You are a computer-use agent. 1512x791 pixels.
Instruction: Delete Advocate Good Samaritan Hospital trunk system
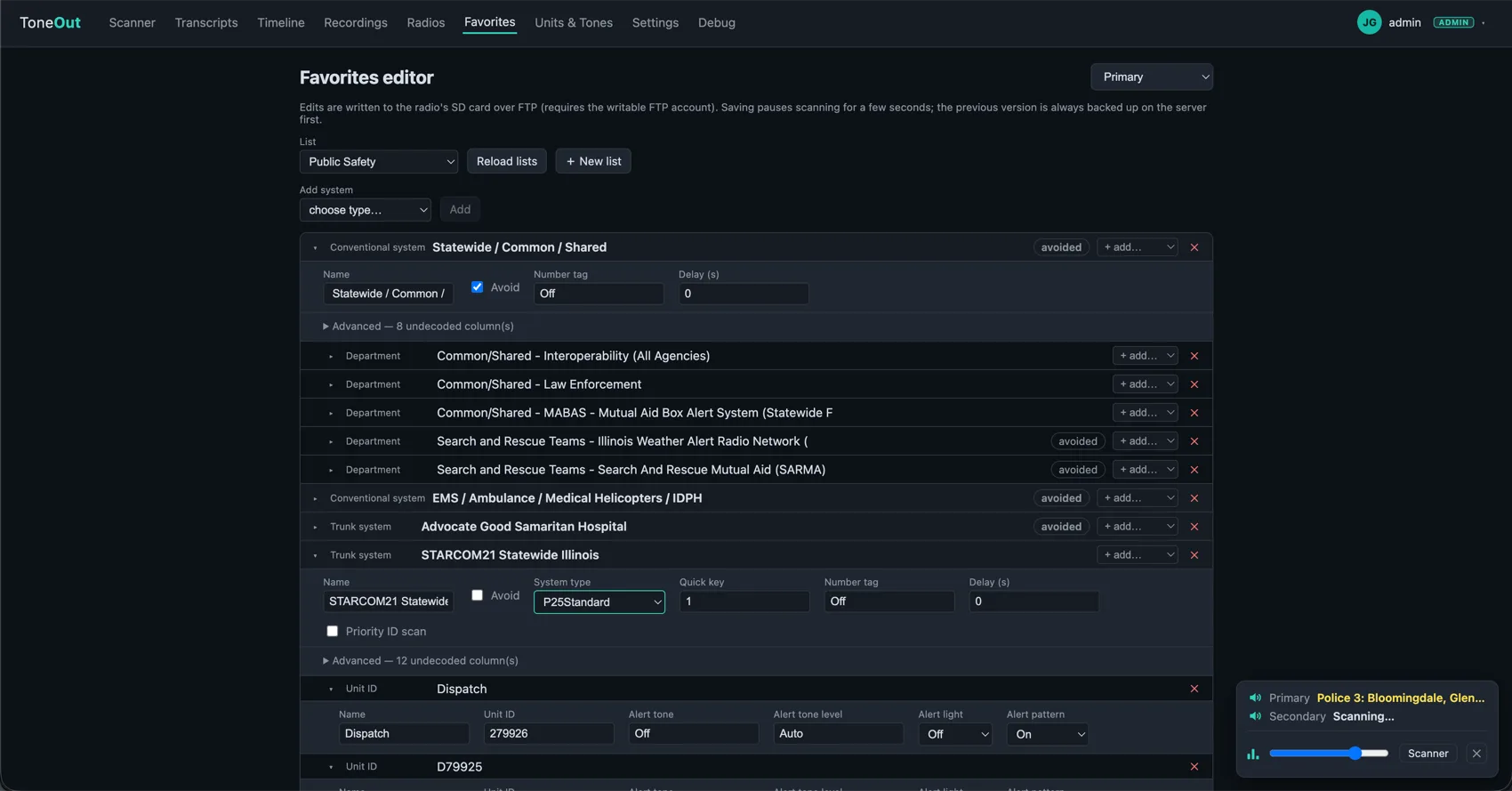tap(1194, 527)
